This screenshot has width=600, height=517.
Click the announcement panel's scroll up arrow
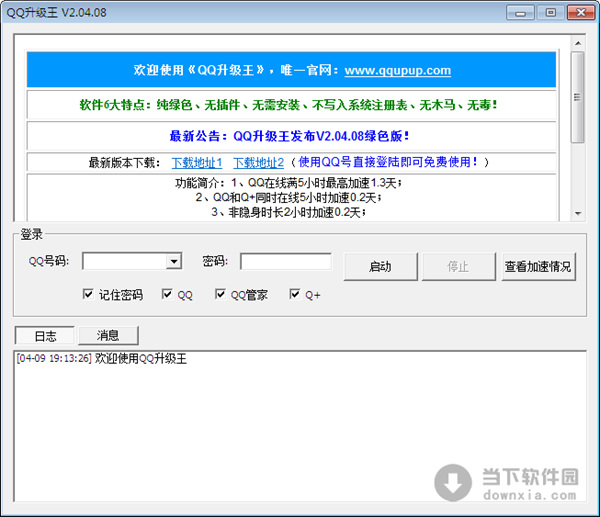click(577, 44)
